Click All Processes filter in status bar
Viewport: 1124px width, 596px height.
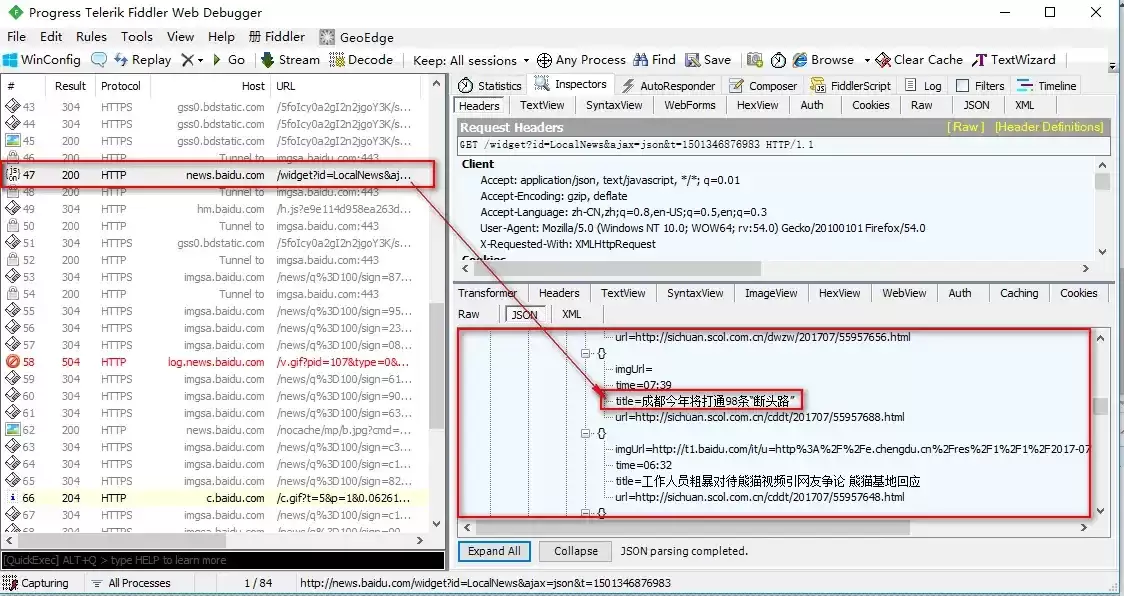tap(131, 583)
